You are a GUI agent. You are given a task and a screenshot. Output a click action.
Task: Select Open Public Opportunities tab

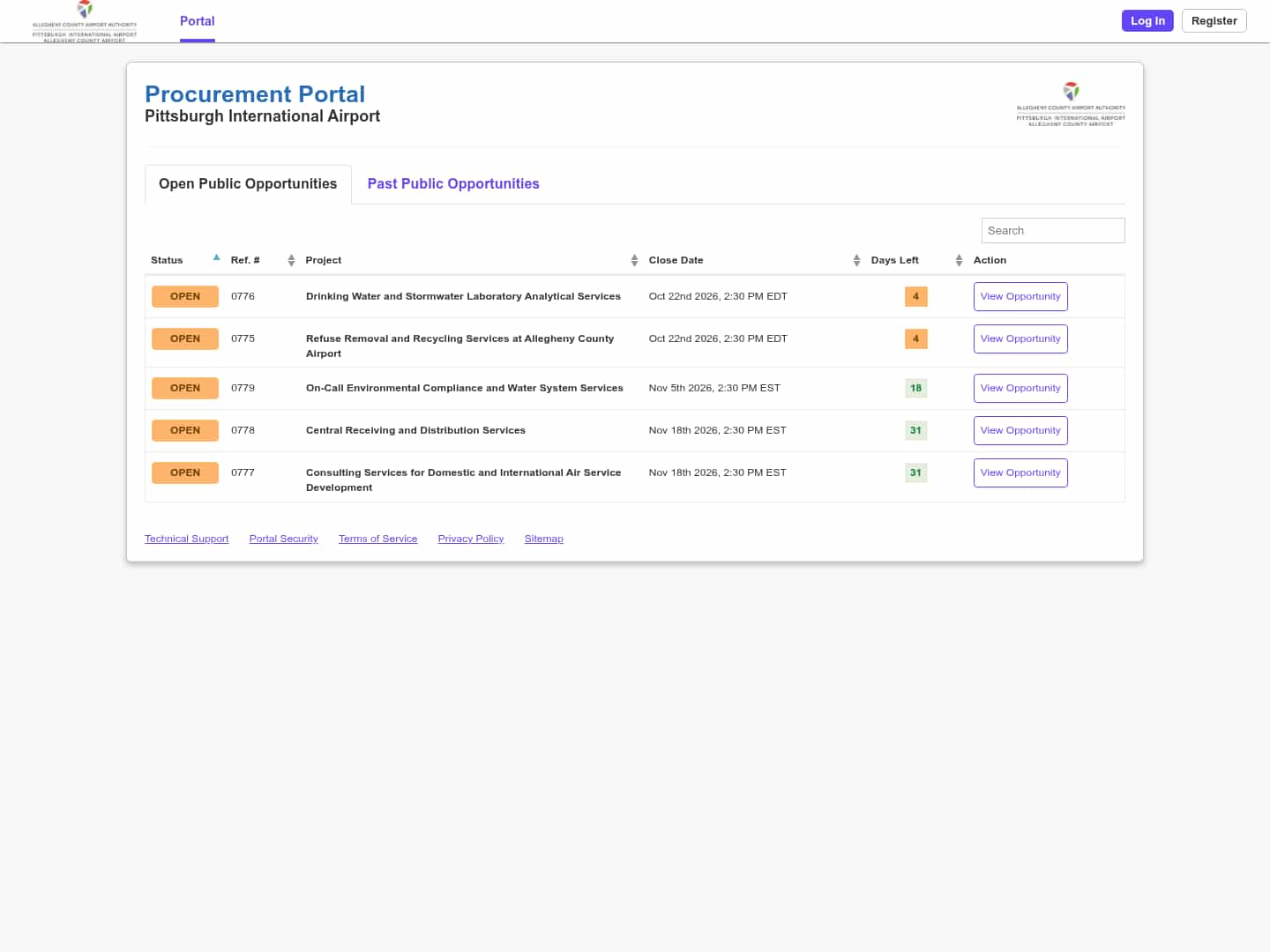pyautogui.click(x=248, y=184)
